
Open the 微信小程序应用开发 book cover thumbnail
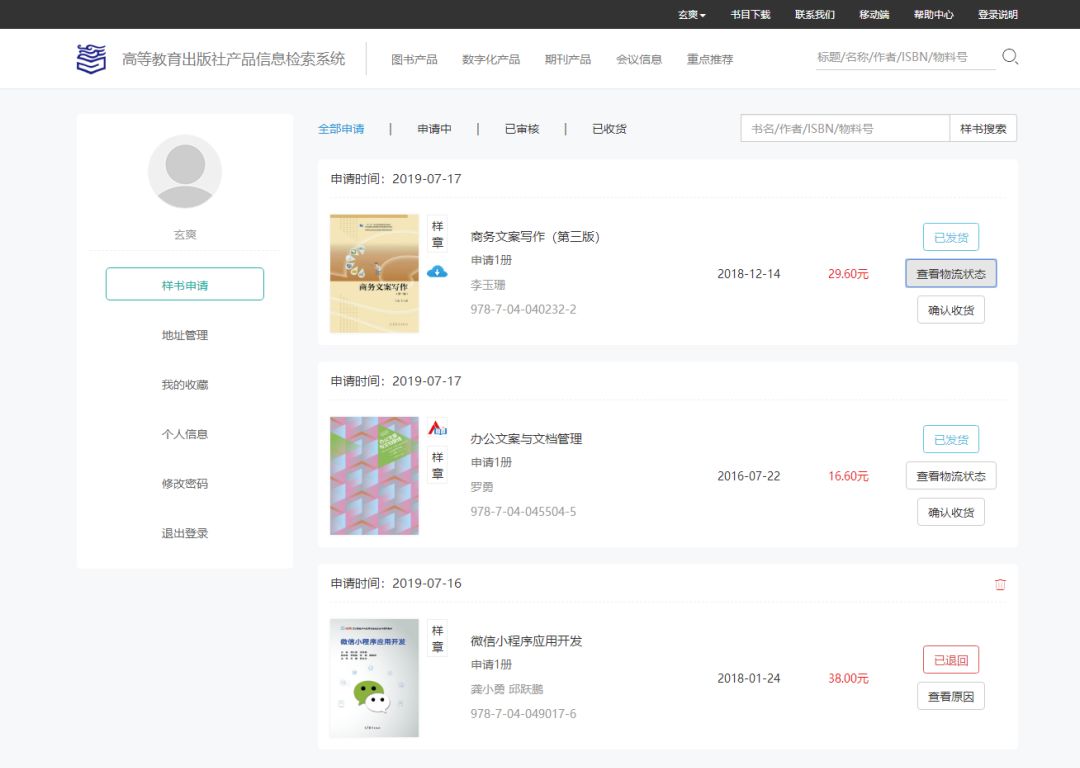point(374,678)
